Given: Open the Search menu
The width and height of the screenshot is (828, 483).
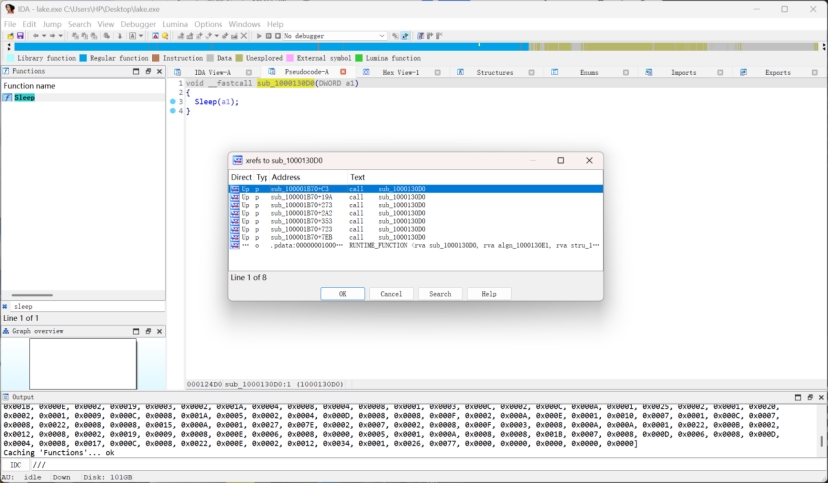Looking at the screenshot, I should (79, 24).
